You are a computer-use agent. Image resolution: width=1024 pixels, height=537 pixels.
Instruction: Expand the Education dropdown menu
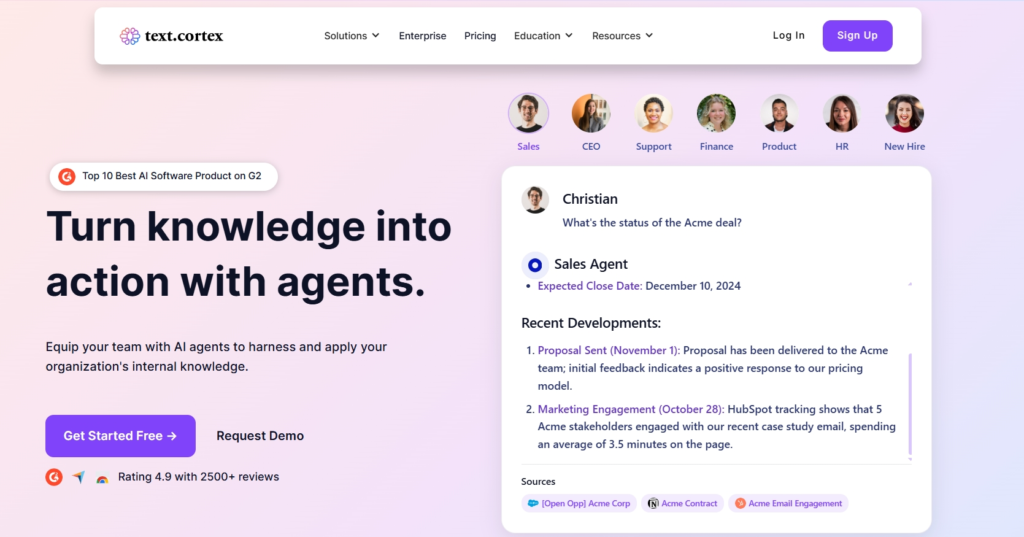click(543, 36)
